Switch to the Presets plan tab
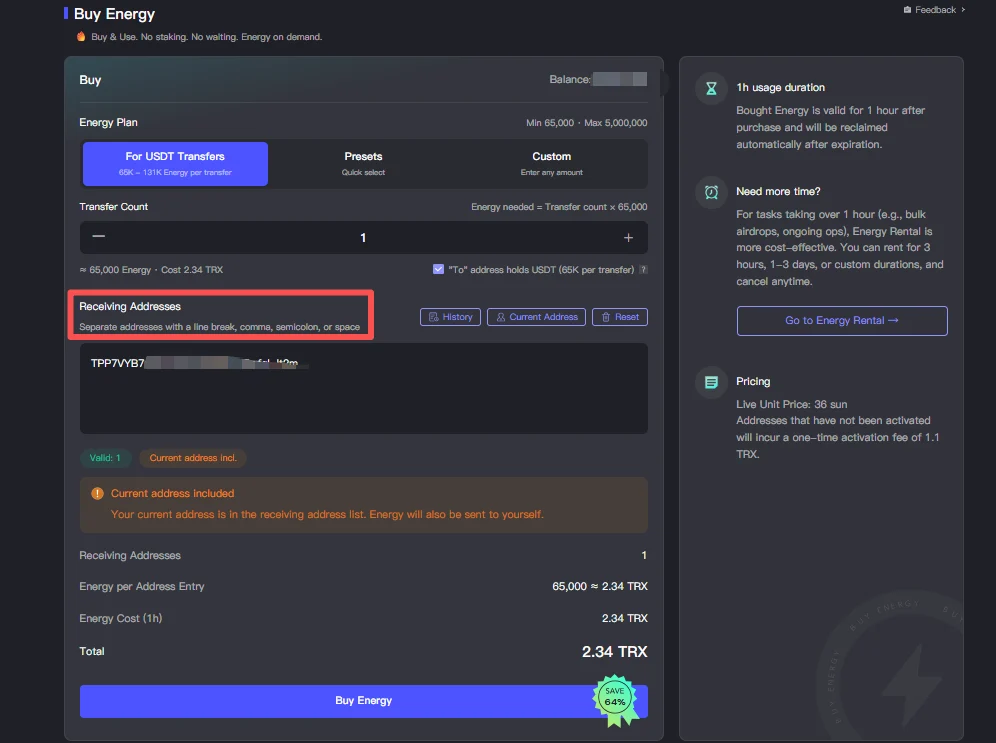 point(363,164)
